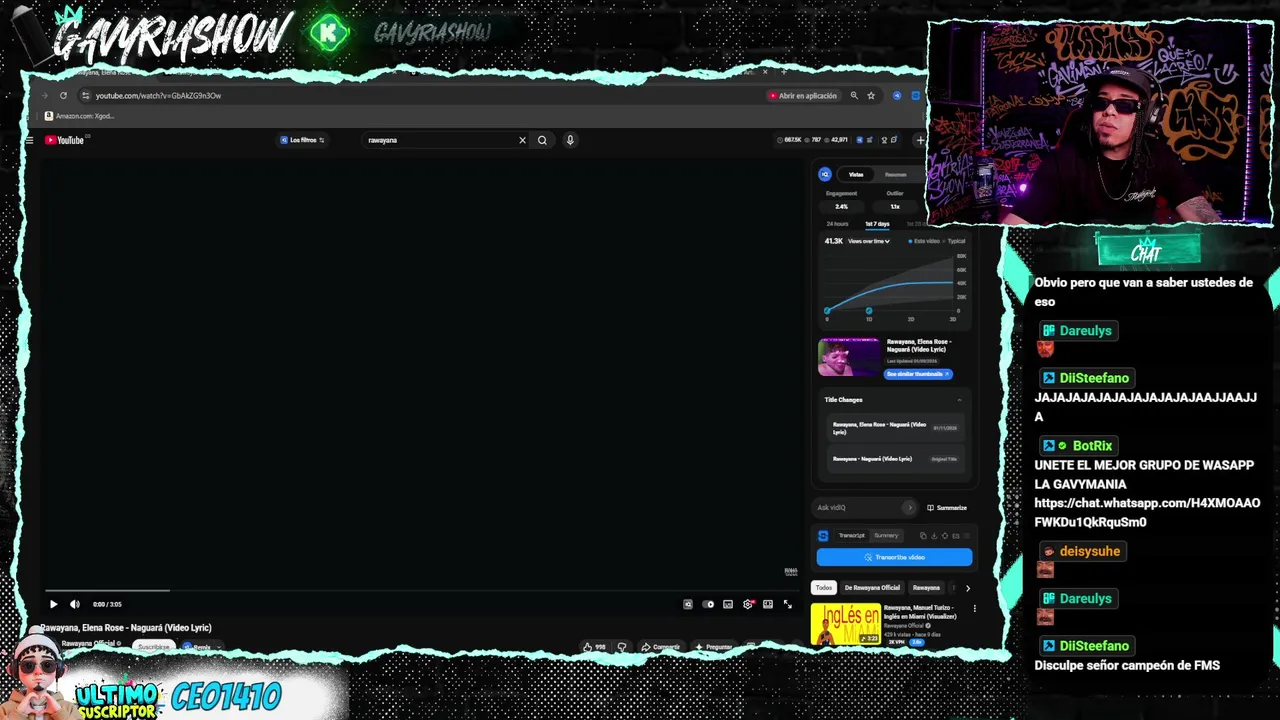
Task: Select the Rawayana filter chip
Action: pyautogui.click(x=926, y=588)
